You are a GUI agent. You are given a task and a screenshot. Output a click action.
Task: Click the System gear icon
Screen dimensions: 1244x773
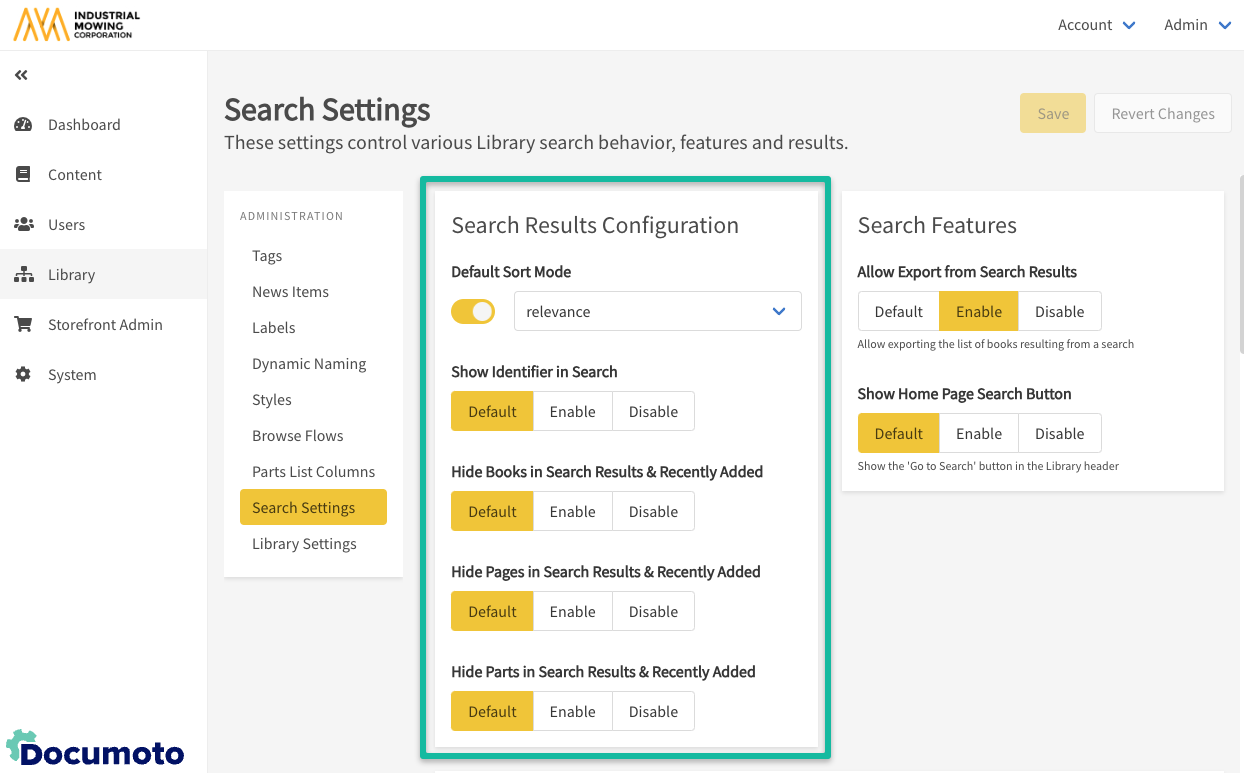(23, 375)
